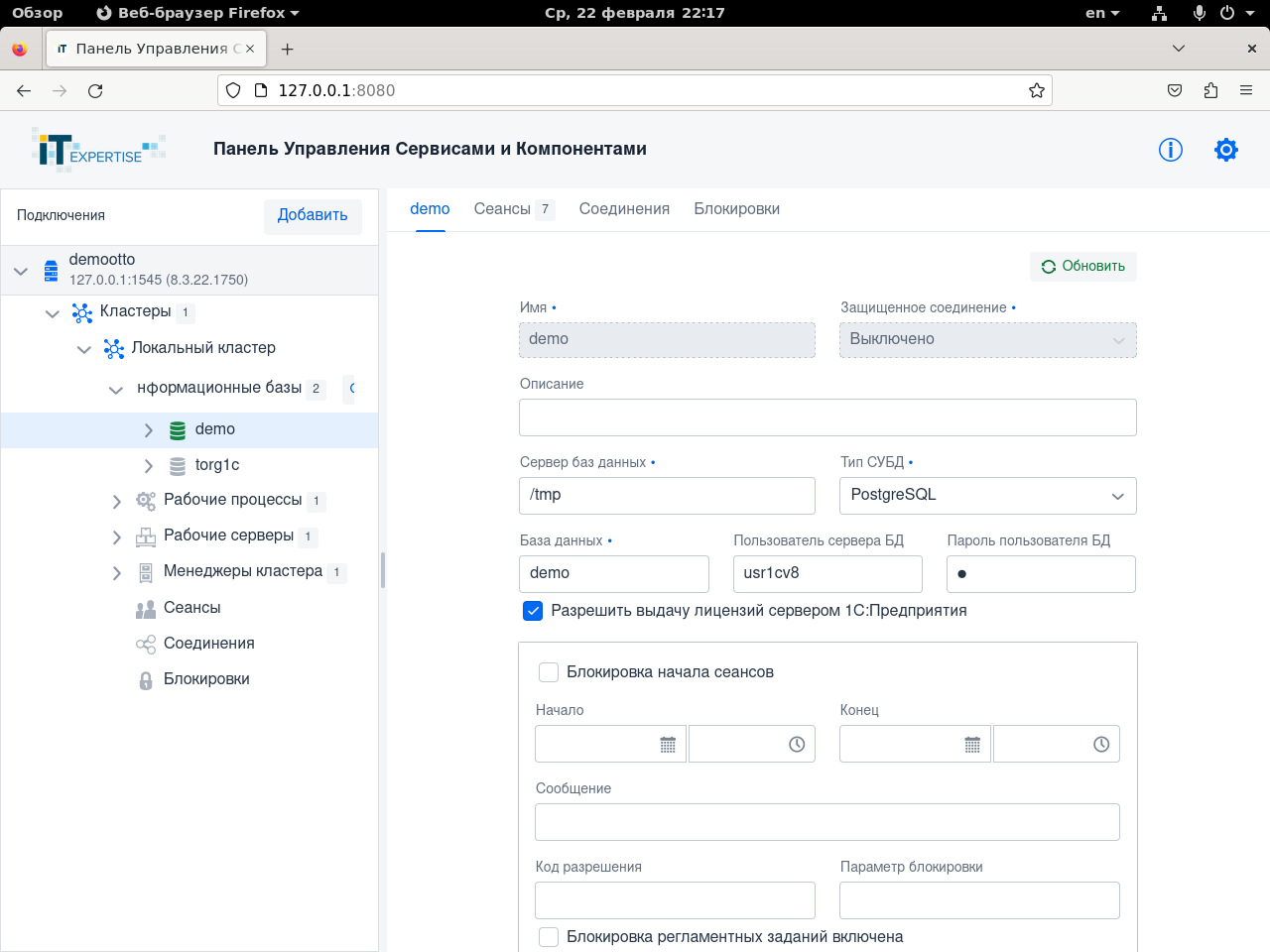Open Защищенное соединение dropdown
The height and width of the screenshot is (952, 1270).
tap(987, 340)
